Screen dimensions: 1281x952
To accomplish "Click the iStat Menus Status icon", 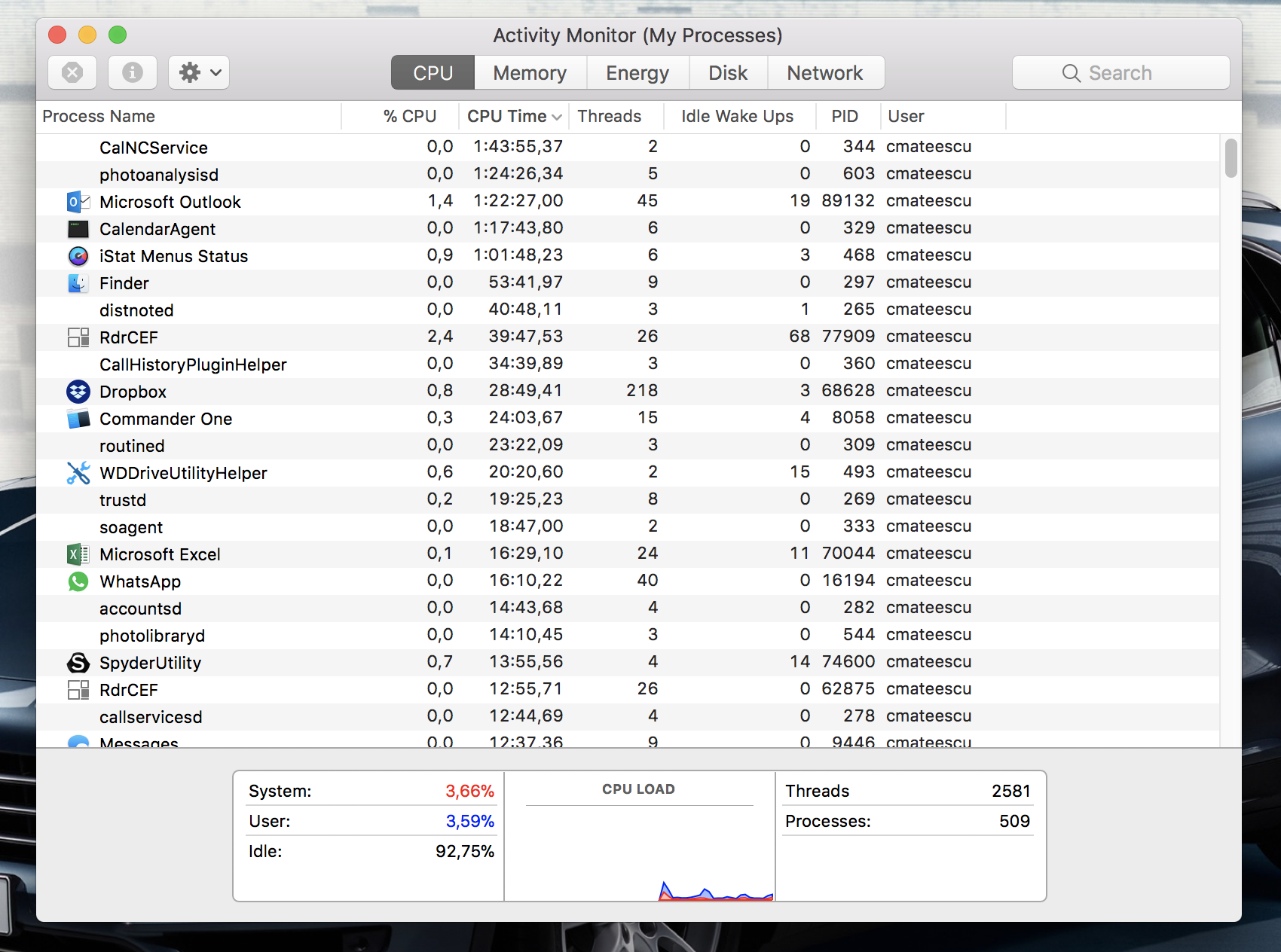I will (x=78, y=256).
